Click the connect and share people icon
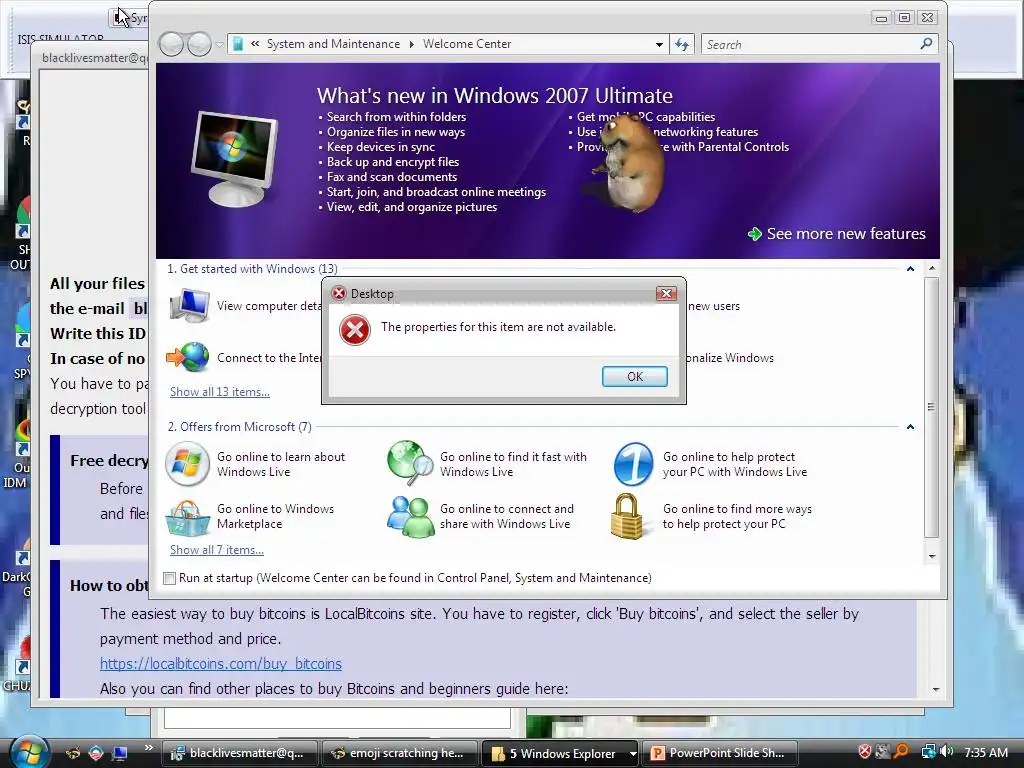 tap(410, 517)
